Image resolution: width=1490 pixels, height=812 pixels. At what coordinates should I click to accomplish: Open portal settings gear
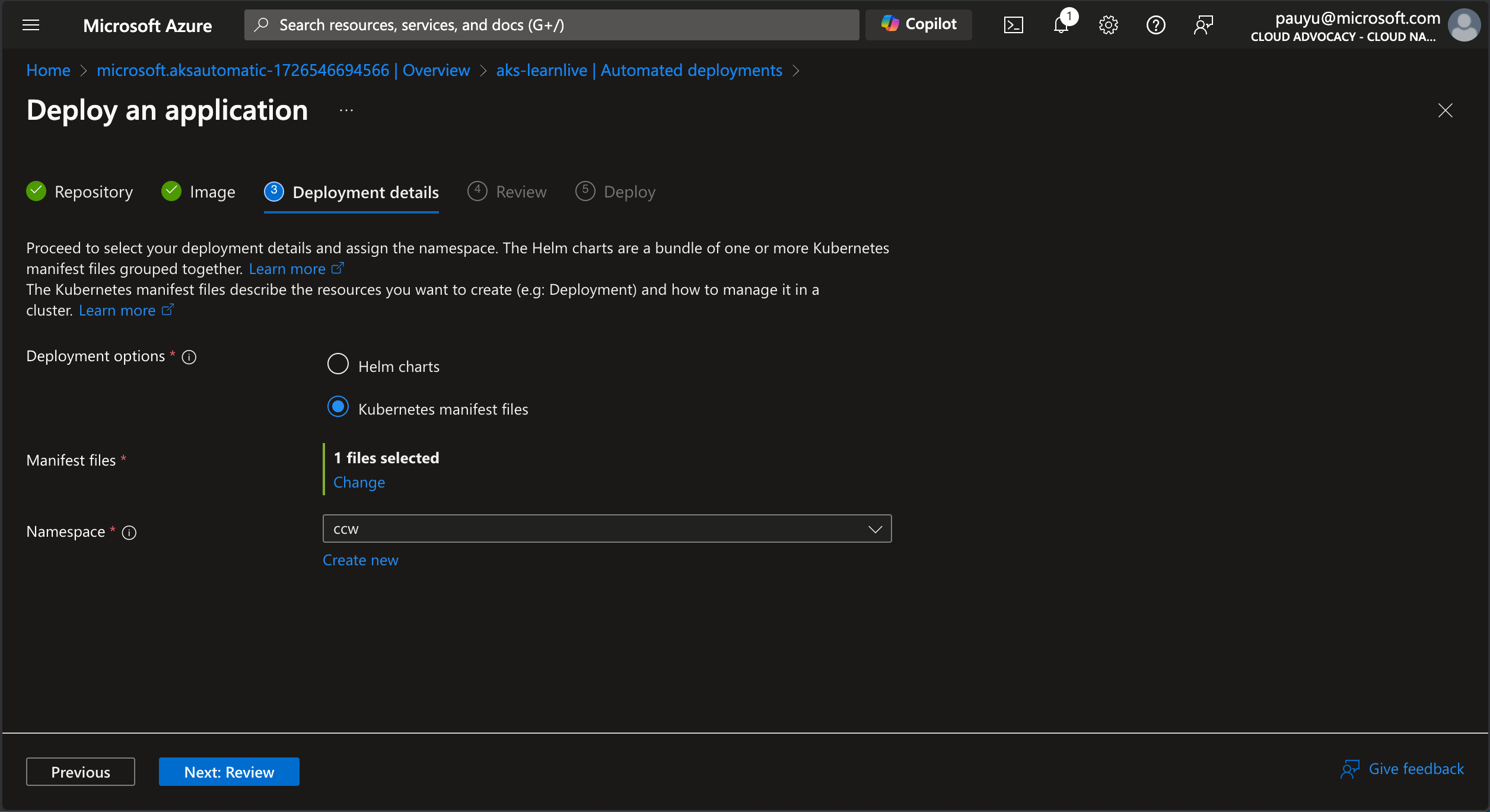(1108, 25)
